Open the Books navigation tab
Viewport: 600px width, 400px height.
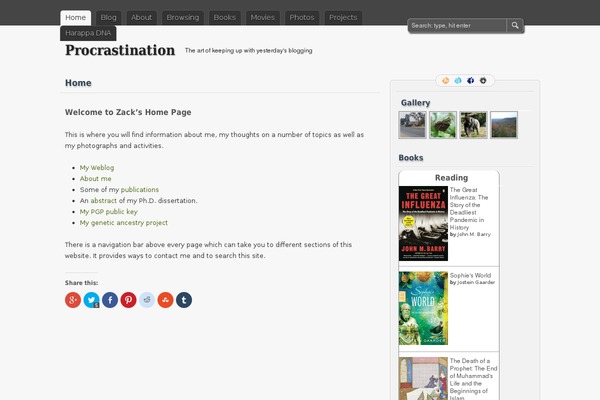(225, 18)
